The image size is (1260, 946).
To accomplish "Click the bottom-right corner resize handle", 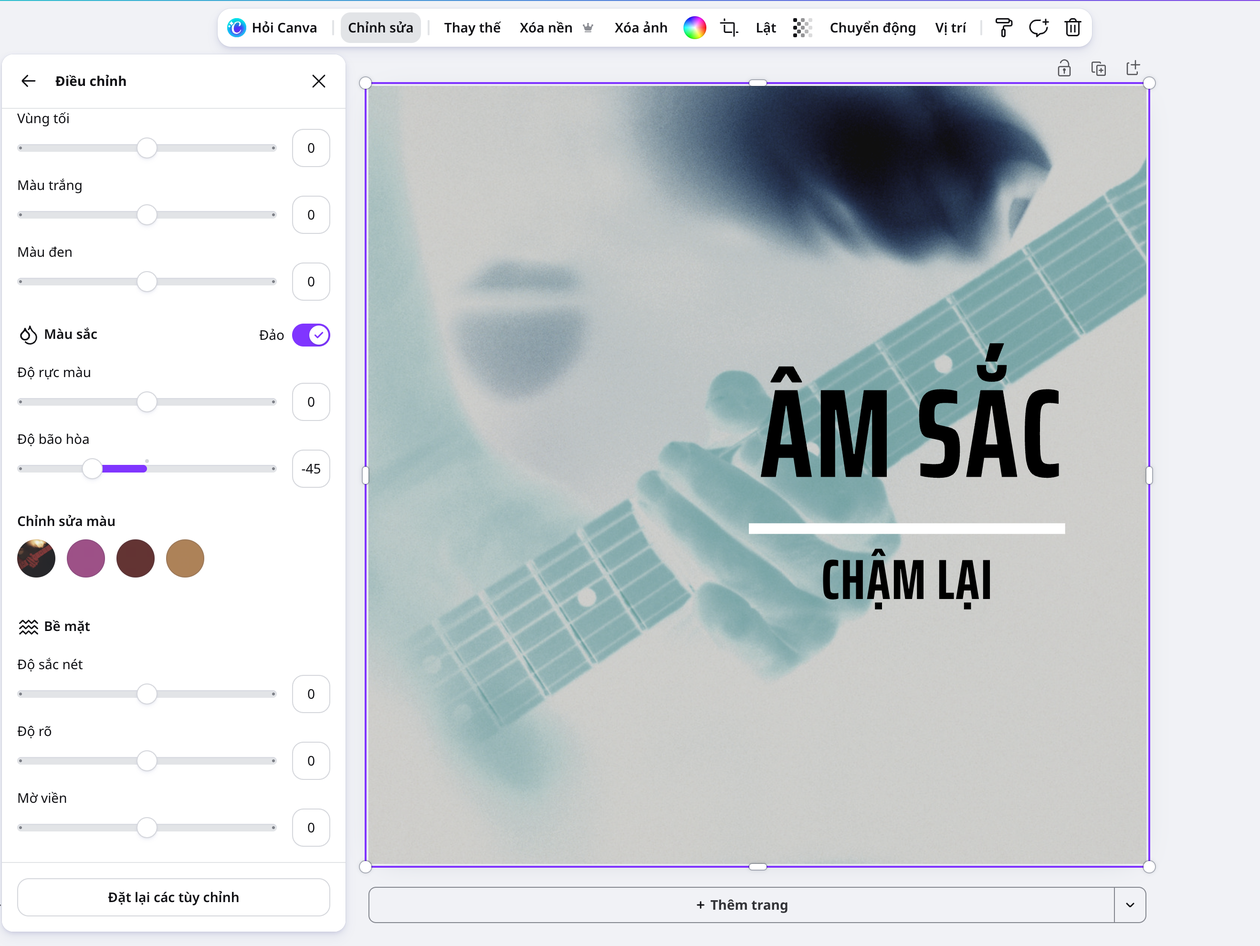I will [x=1149, y=867].
